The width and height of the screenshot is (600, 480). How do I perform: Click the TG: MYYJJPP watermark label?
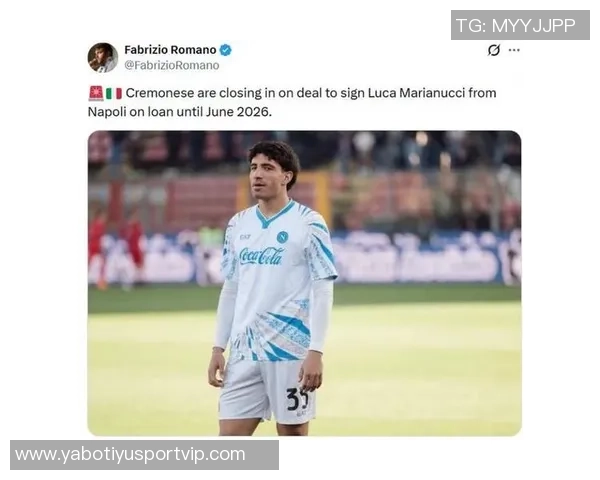tap(520, 25)
